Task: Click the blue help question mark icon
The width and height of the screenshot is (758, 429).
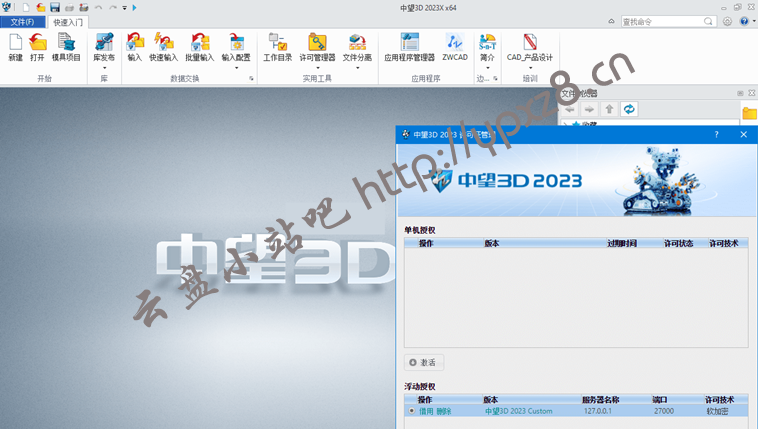Action: (x=744, y=21)
